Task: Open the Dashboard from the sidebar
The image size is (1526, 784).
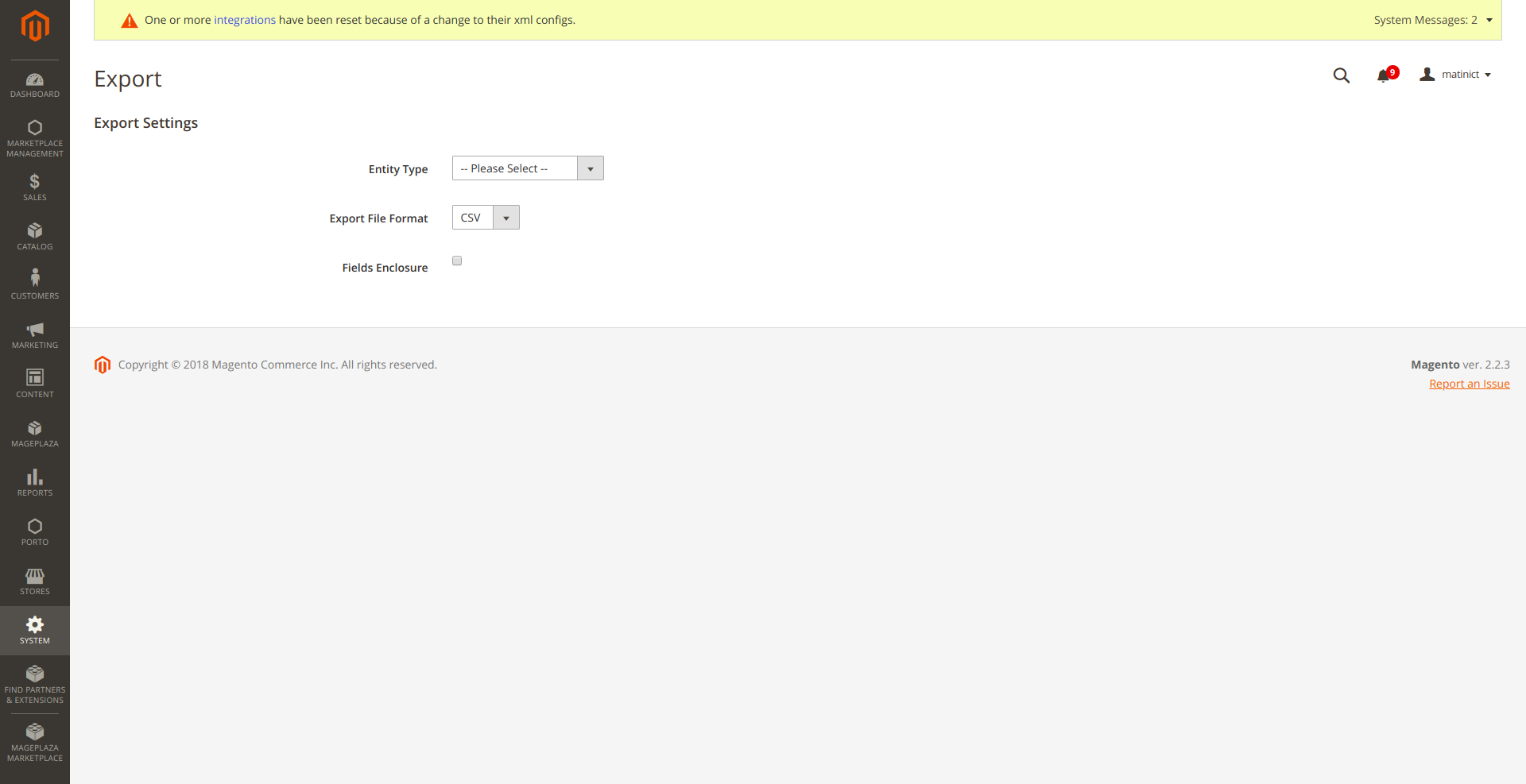Action: (34, 83)
